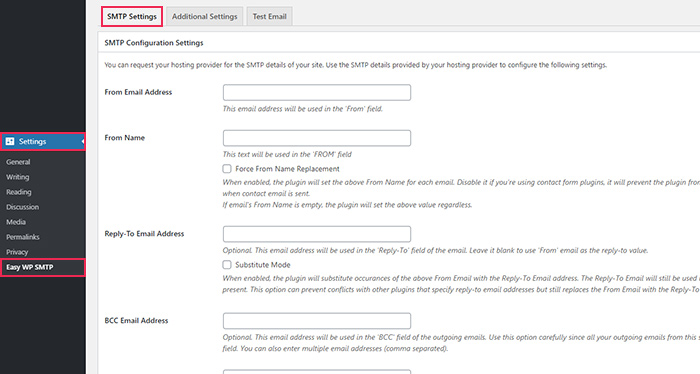The height and width of the screenshot is (374, 700).
Task: Switch to the SMTP Settings tab
Action: click(x=132, y=17)
